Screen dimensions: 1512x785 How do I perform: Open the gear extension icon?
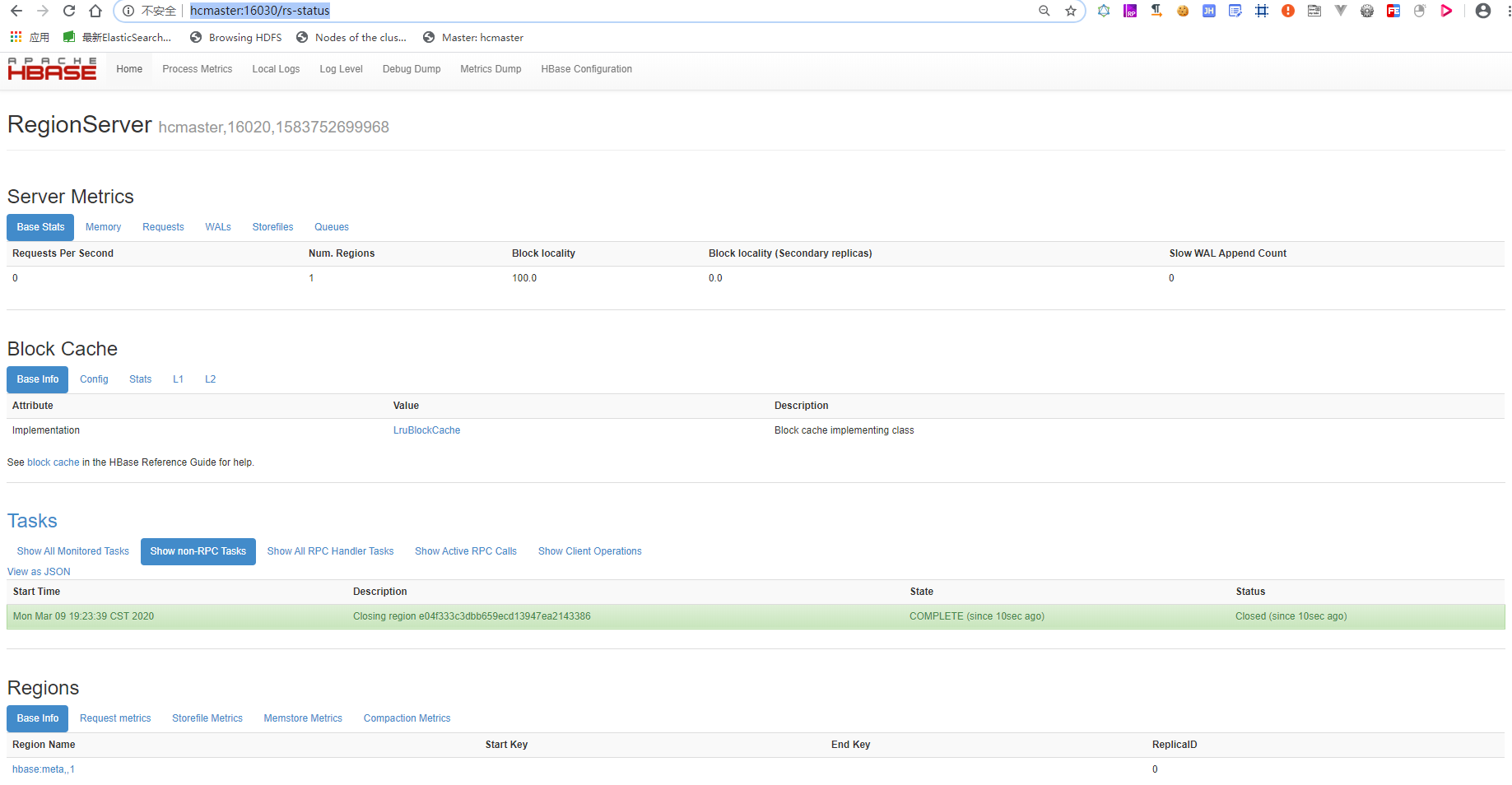coord(1367,11)
